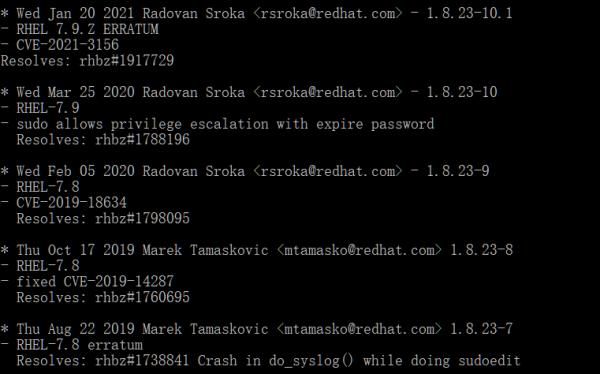Screen dimensions: 600x374
Task: Click version 1.8.23-10 at line end
Action: [461, 92]
